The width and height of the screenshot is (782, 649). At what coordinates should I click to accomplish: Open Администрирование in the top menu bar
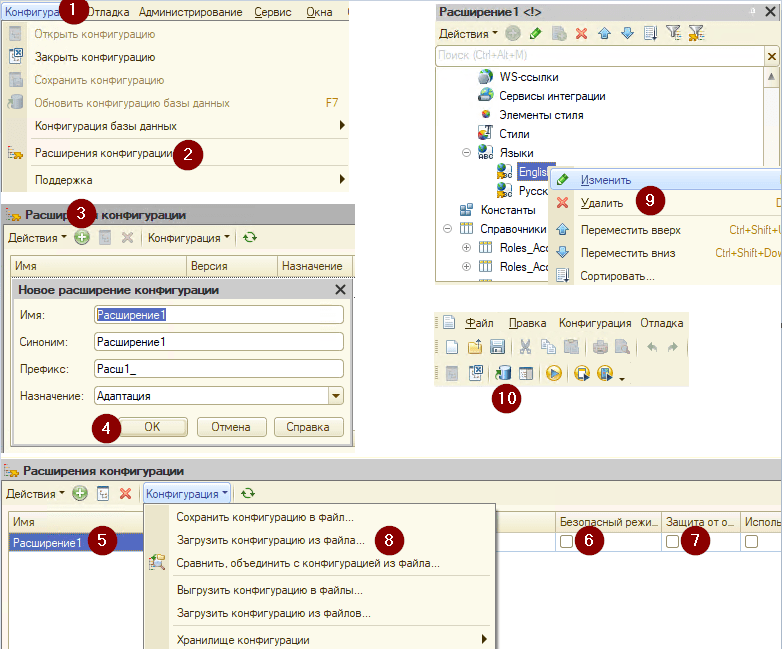pos(191,12)
